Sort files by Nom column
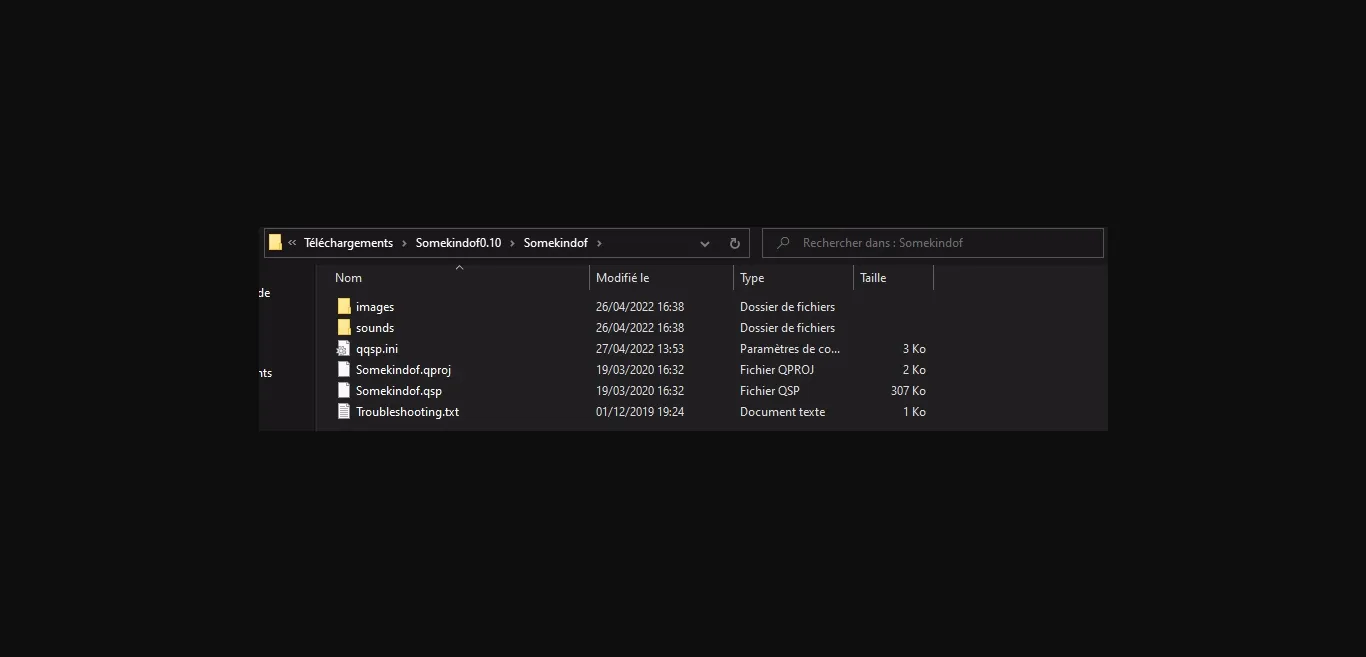This screenshot has height=657, width=1366. click(349, 278)
